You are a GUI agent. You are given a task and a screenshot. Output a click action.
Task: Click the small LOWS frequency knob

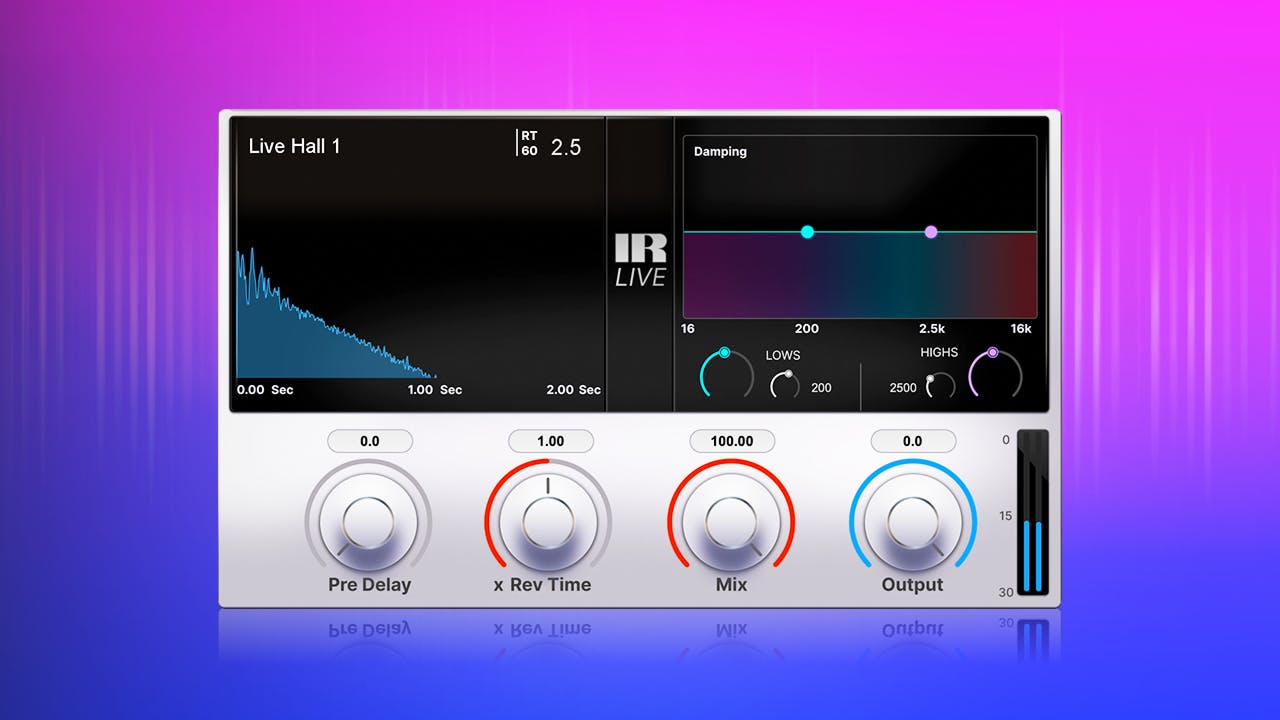[x=785, y=385]
